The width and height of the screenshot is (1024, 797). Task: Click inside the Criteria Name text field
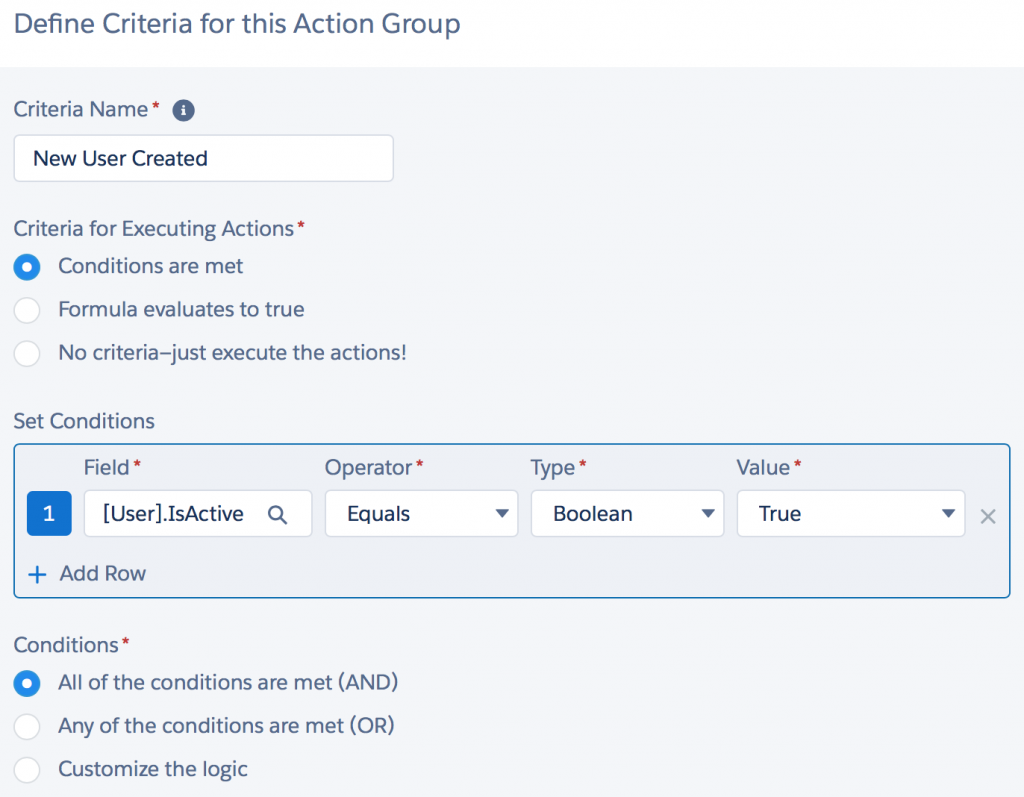tap(203, 158)
